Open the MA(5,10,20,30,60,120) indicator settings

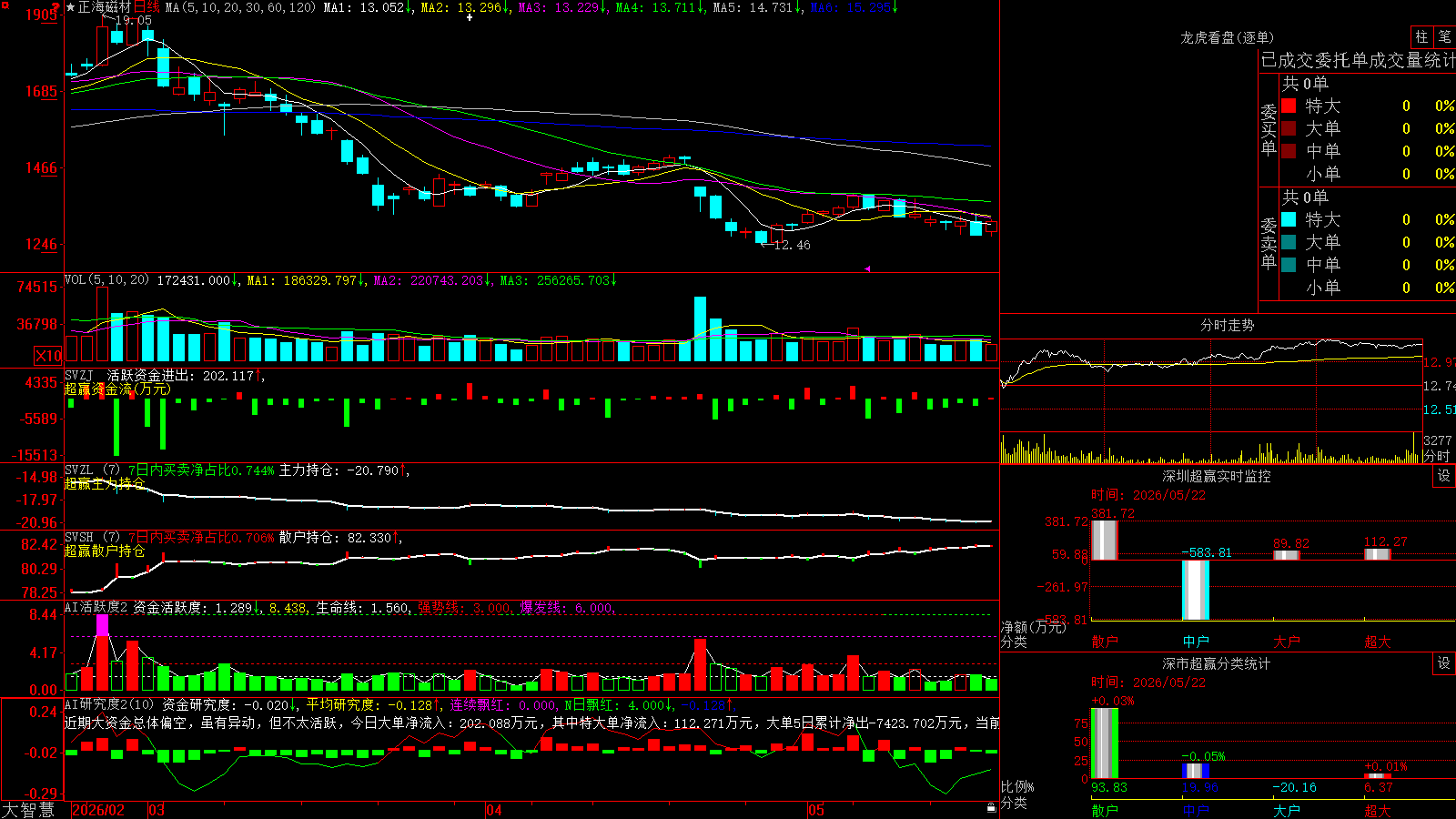click(240, 7)
